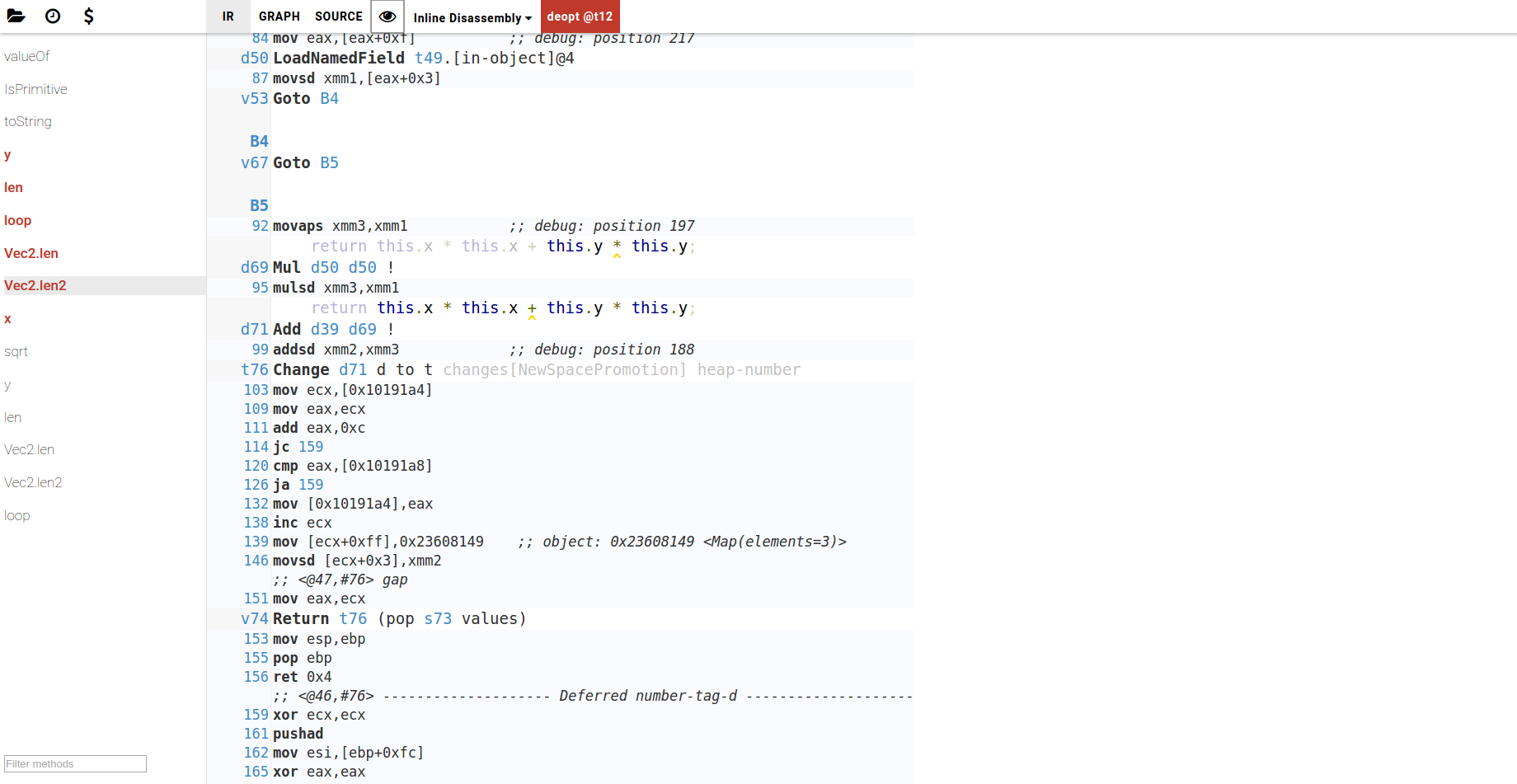
Task: Click 'movaps xmm3,xmm1' disassembly line
Action: (341, 226)
